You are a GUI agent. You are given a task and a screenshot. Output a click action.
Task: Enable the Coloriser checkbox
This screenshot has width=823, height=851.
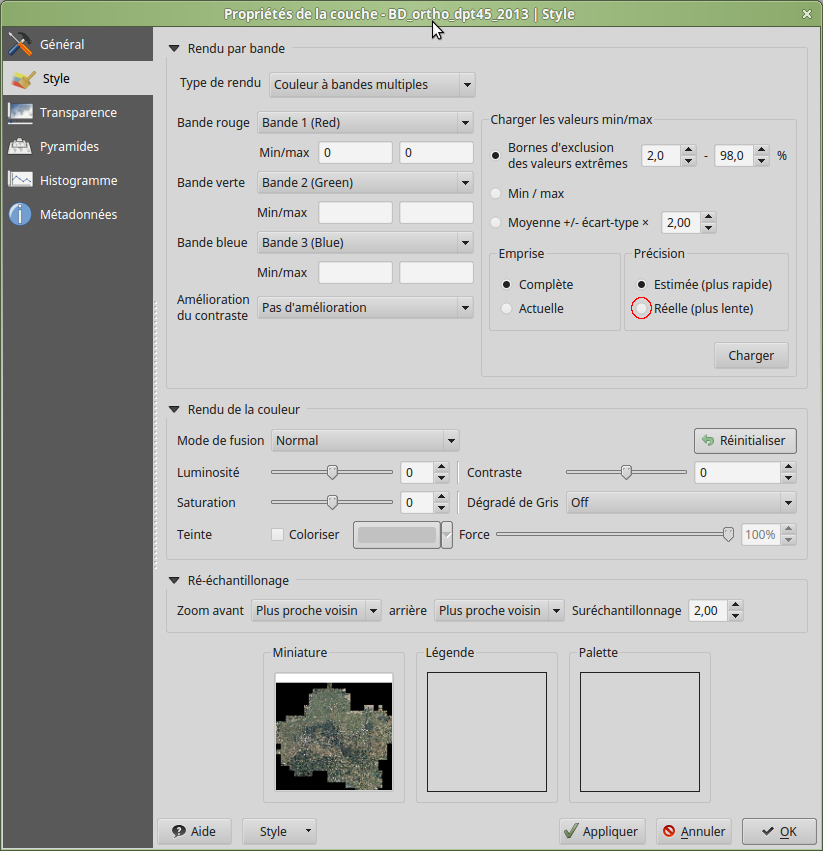pos(278,535)
